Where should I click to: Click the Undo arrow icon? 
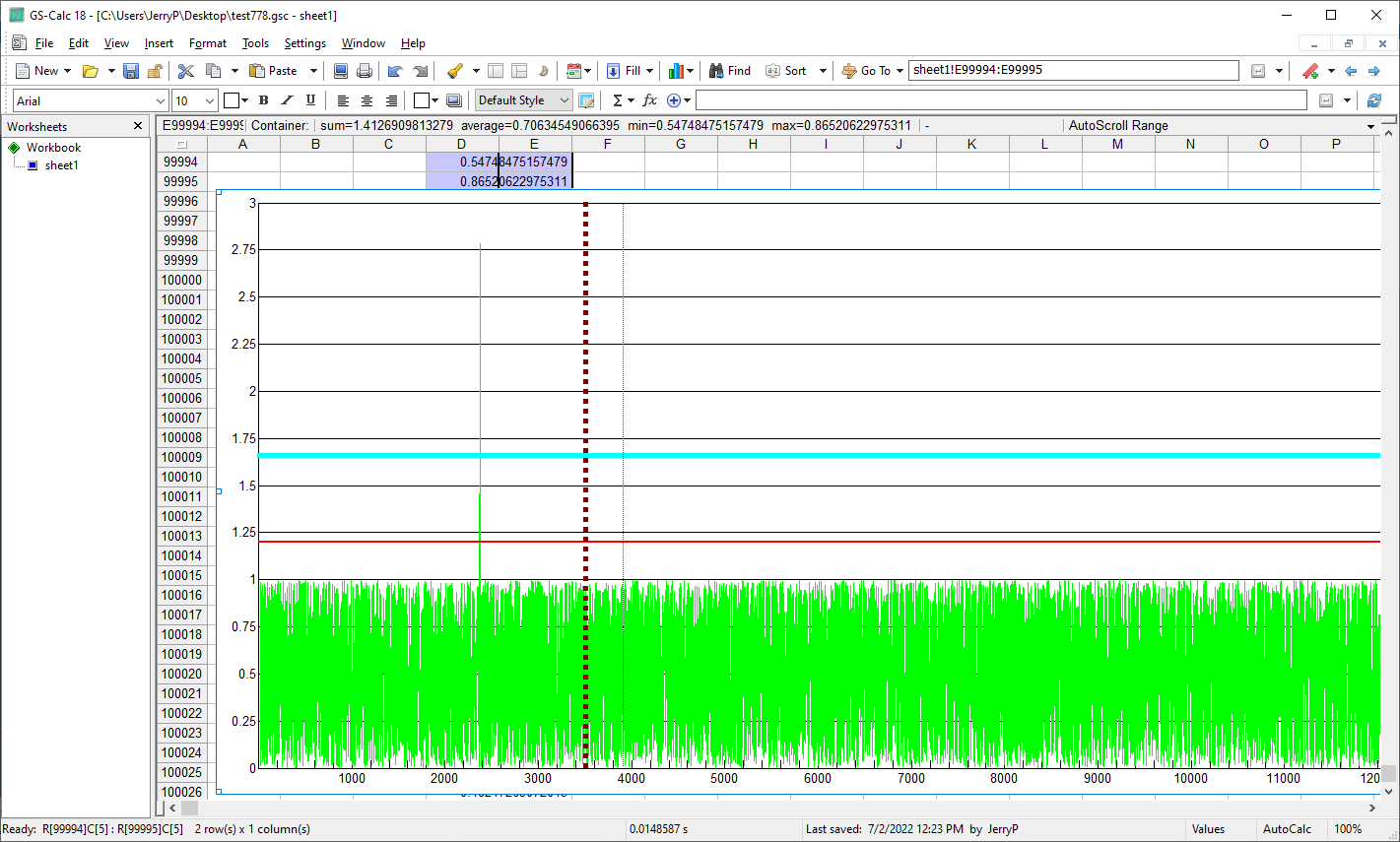(395, 71)
